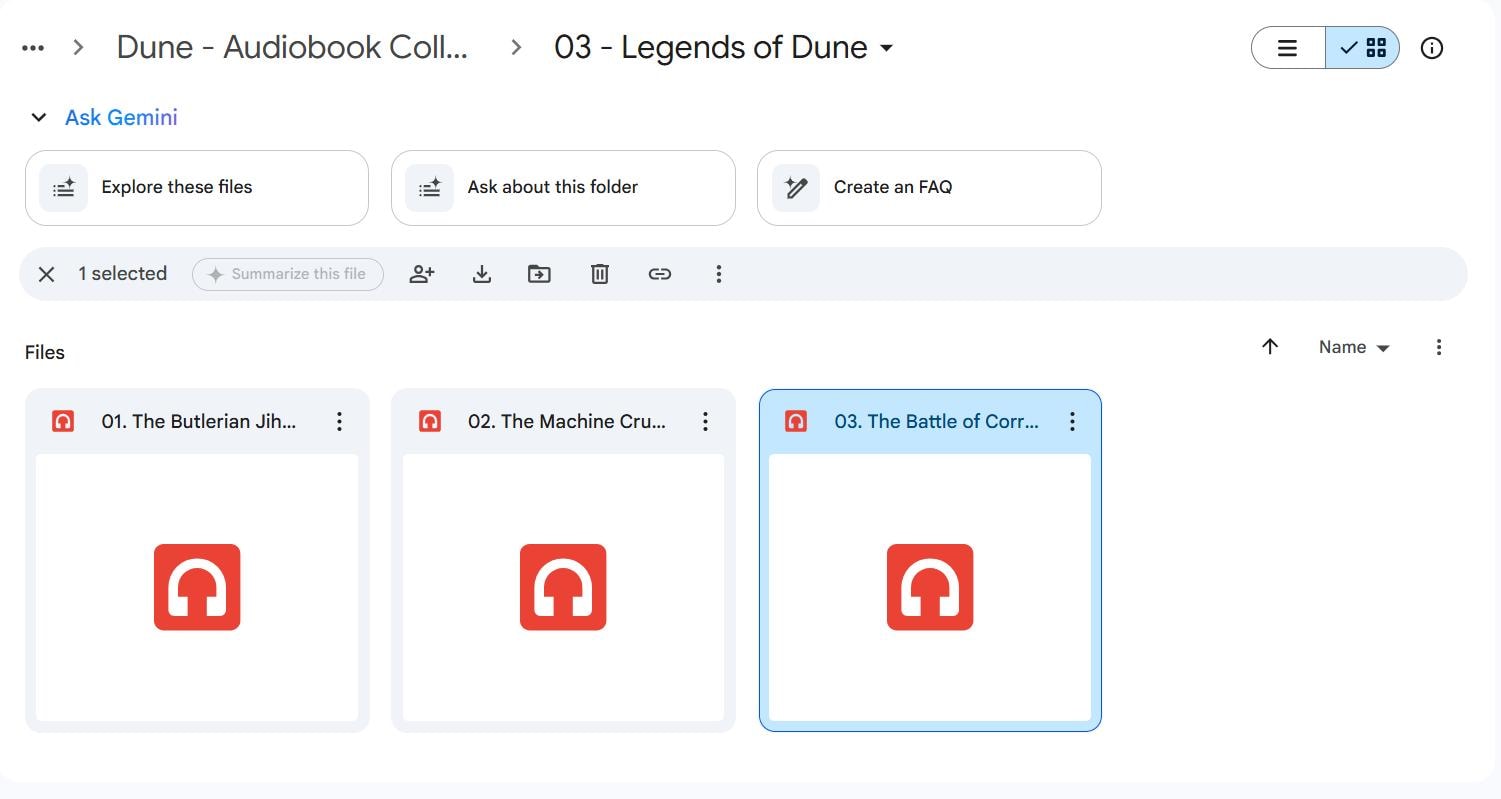The image size is (1501, 799).
Task: Switch to list layout view
Action: pos(1288,48)
